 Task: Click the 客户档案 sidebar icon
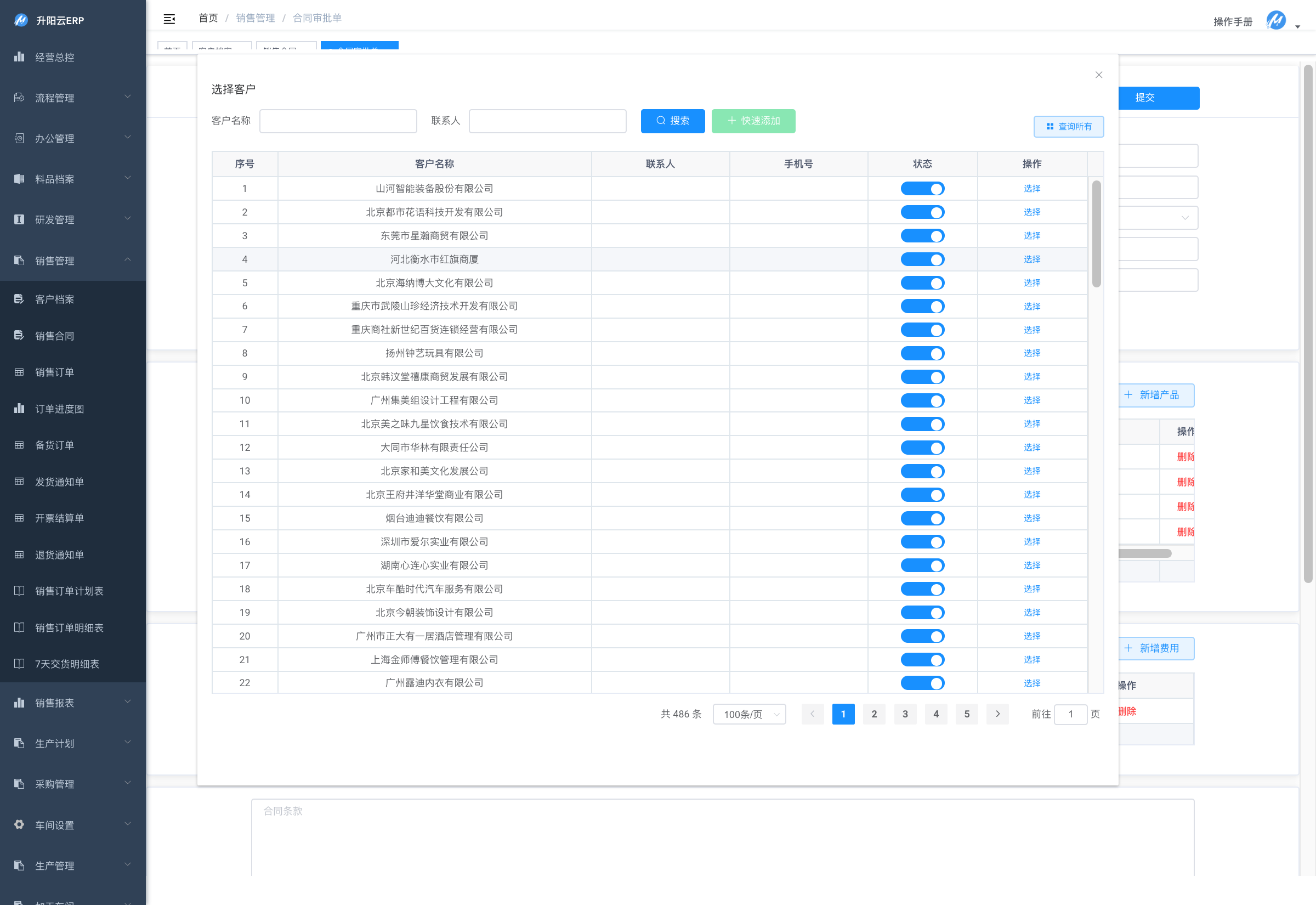(x=19, y=299)
